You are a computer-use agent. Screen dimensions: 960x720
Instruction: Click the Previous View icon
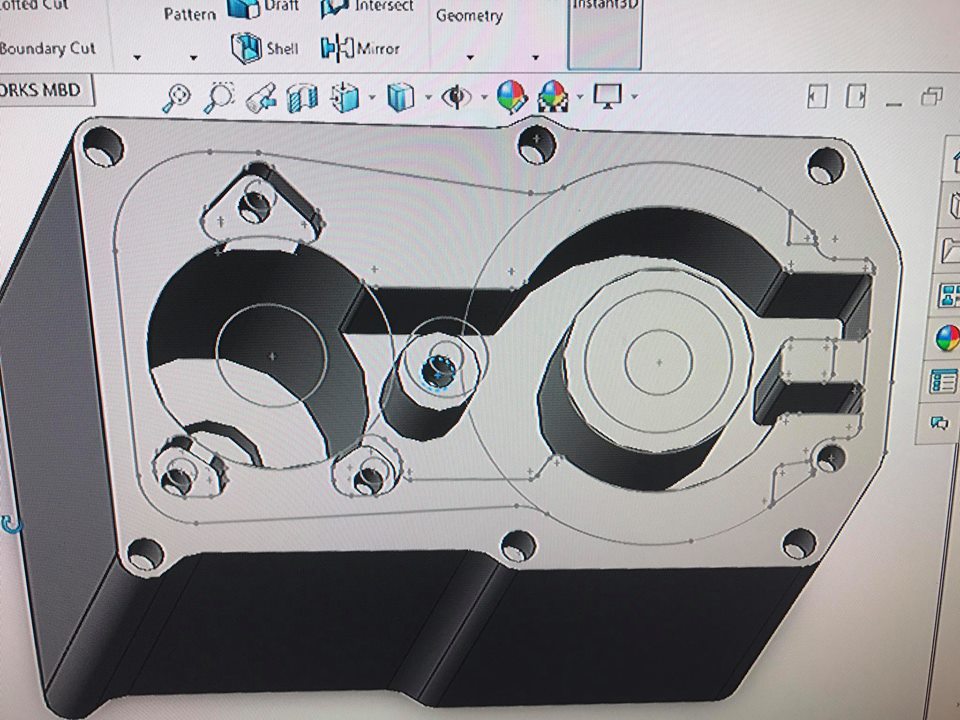point(261,98)
